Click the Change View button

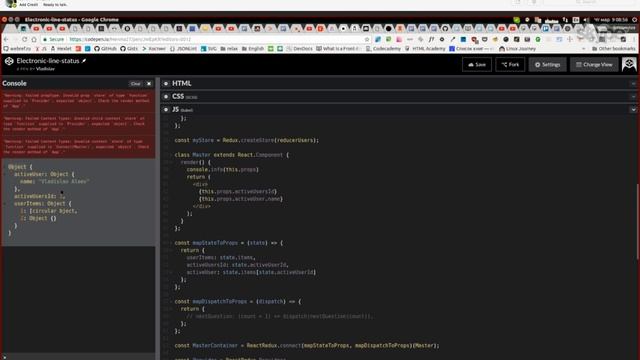pyautogui.click(x=594, y=64)
